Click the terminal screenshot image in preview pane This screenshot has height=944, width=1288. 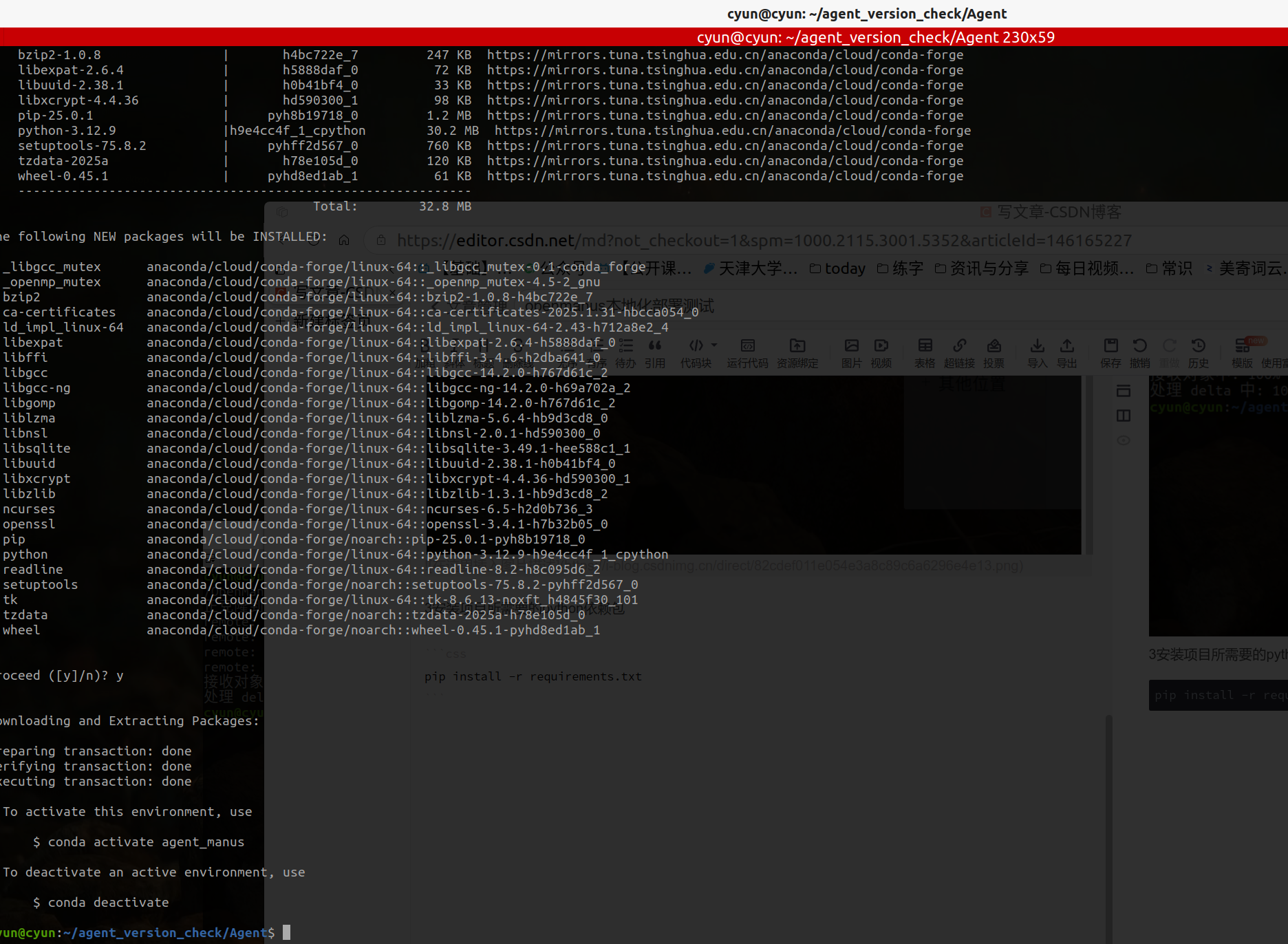point(1219,506)
